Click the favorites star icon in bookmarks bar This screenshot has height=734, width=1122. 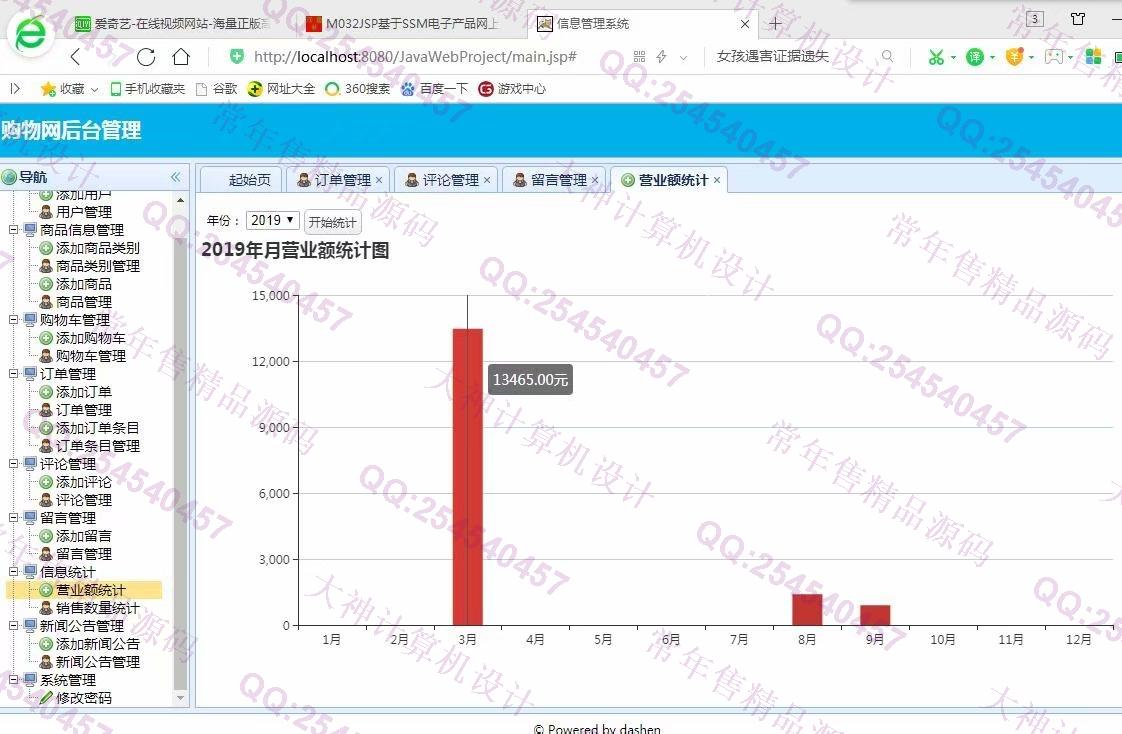coord(47,89)
